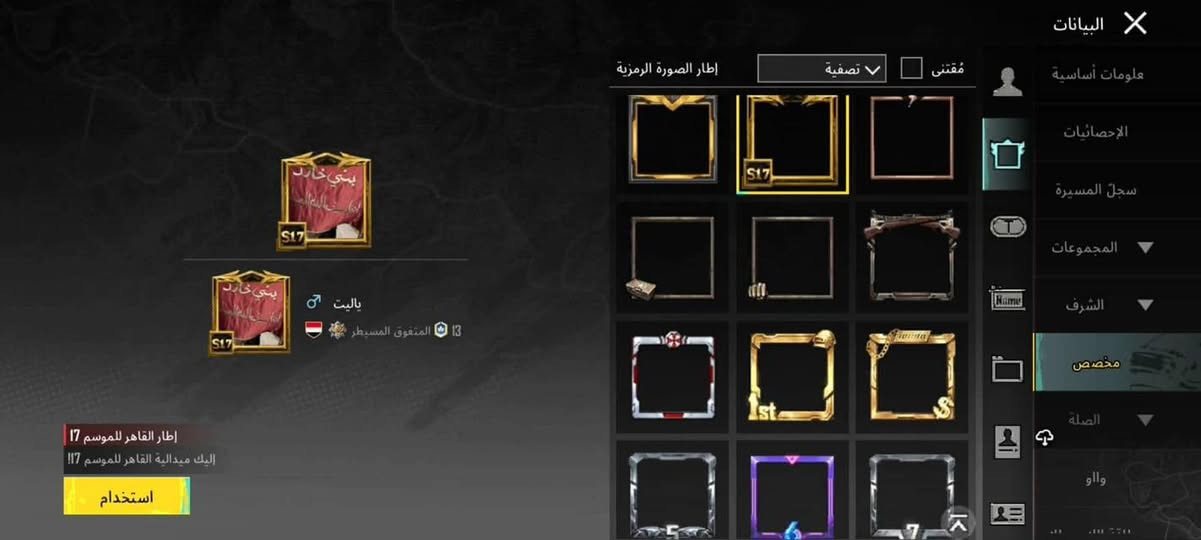This screenshot has height=540, width=1201.
Task: Open the title badge category icon
Action: (x=1007, y=227)
